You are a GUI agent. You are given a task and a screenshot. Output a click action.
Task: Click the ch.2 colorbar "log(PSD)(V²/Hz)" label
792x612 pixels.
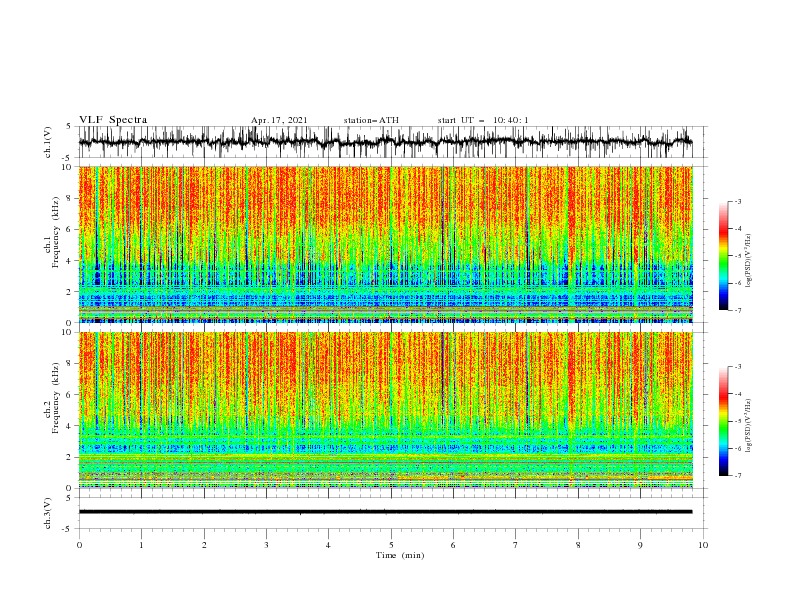749,426
